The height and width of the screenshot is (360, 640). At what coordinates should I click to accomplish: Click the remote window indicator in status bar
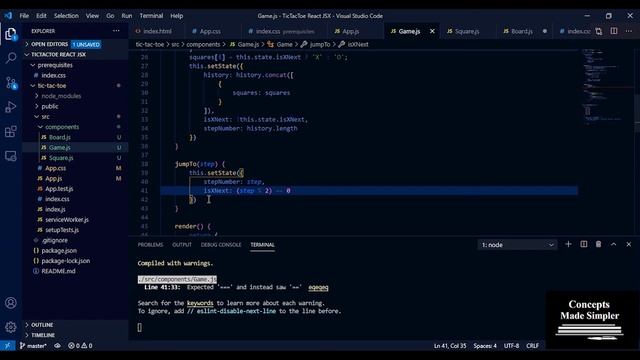(7, 346)
